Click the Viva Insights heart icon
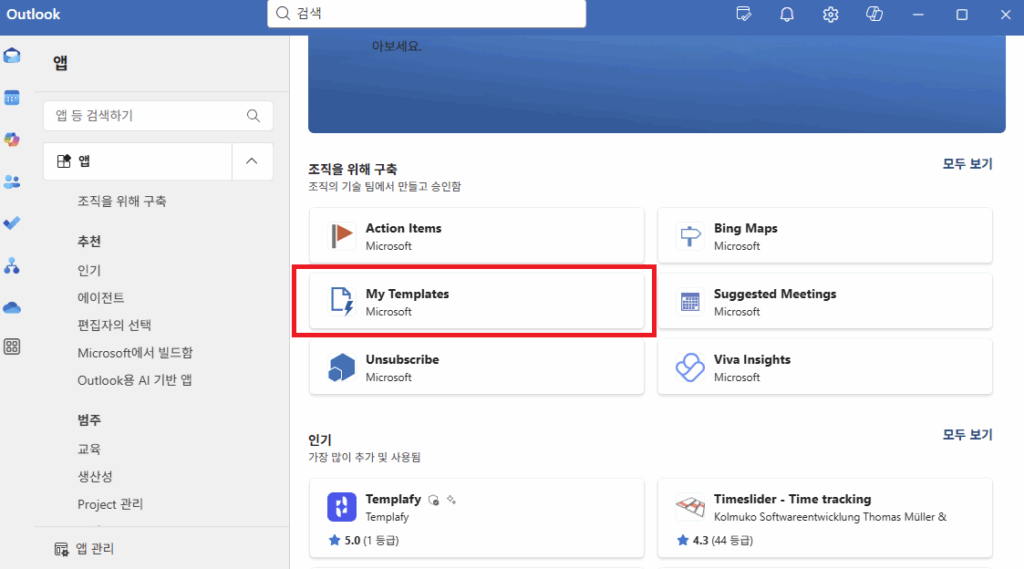 690,367
